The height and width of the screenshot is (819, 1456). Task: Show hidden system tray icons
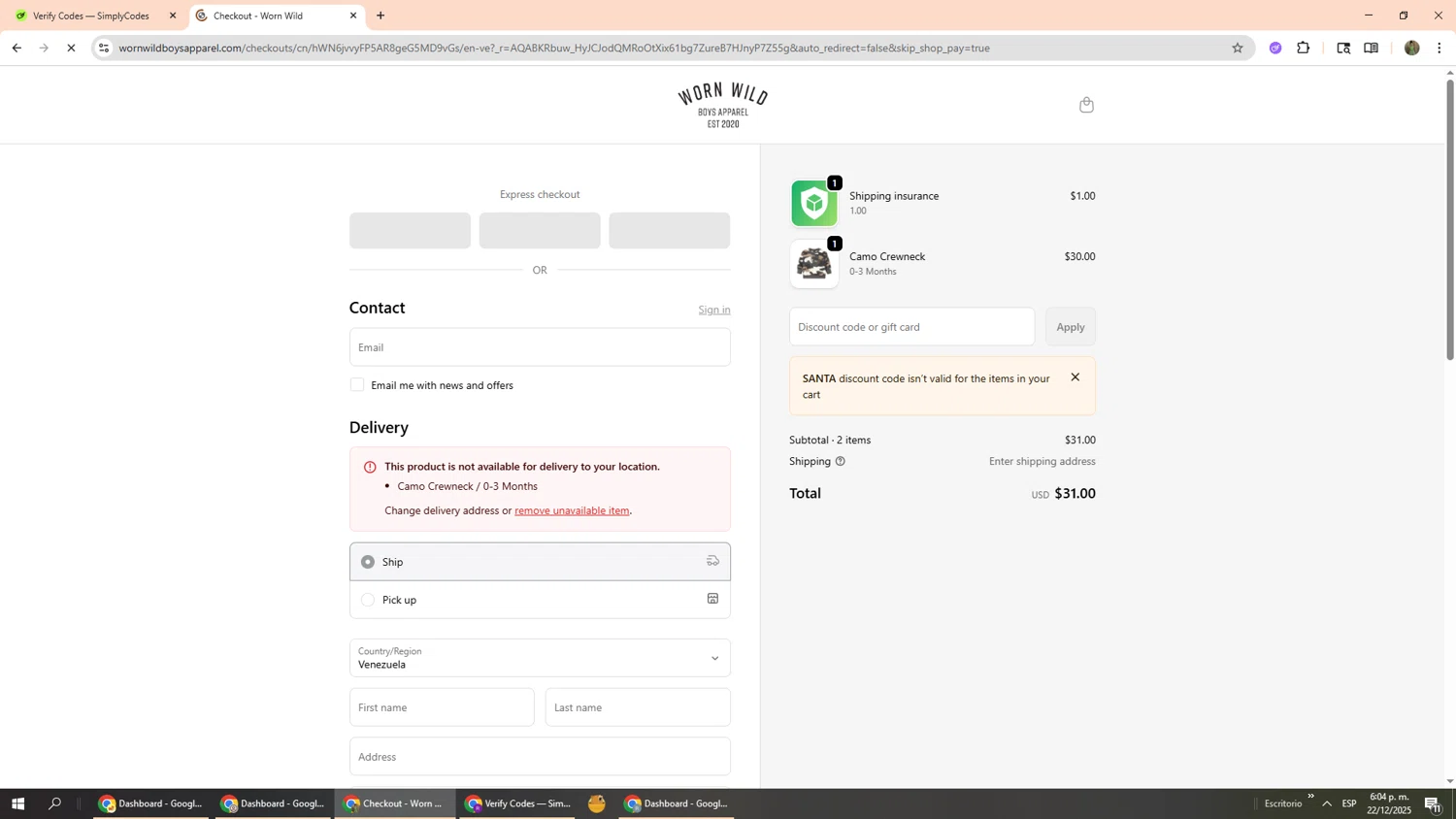(x=1327, y=803)
